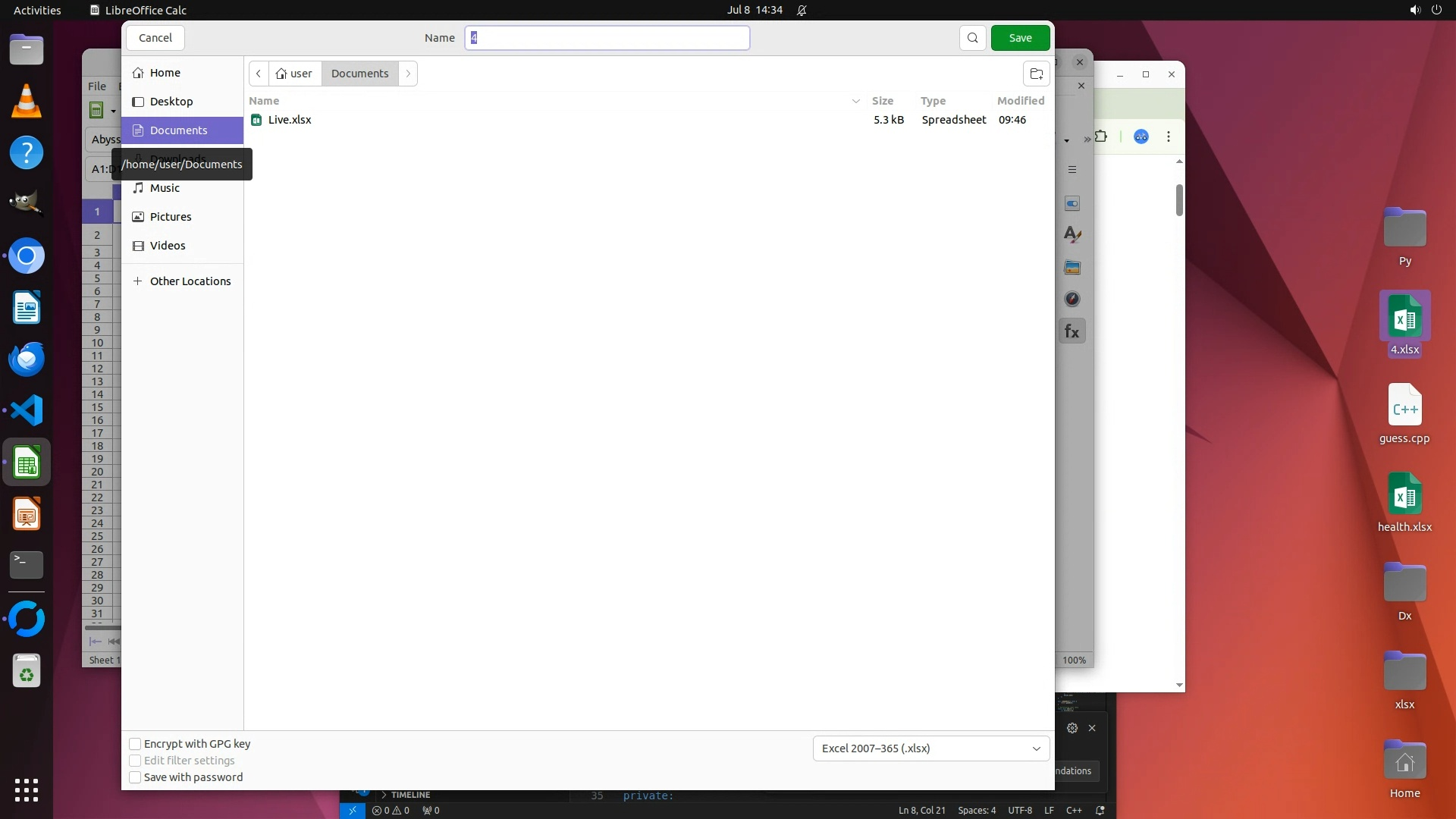
Task: Open the Excel 2007-365 file type dropdown
Action: point(930,748)
